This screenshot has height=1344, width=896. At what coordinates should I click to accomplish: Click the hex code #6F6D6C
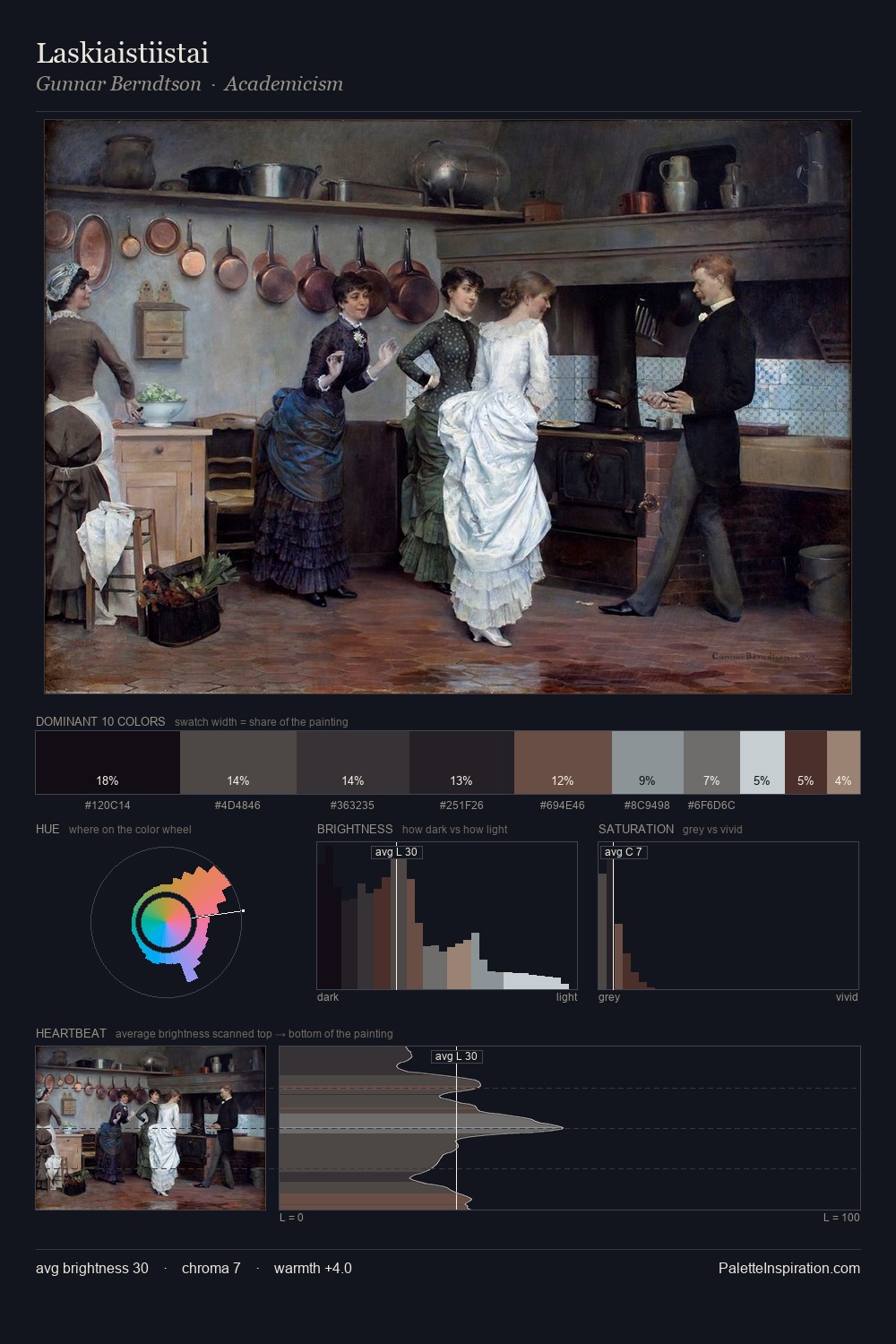click(x=711, y=806)
